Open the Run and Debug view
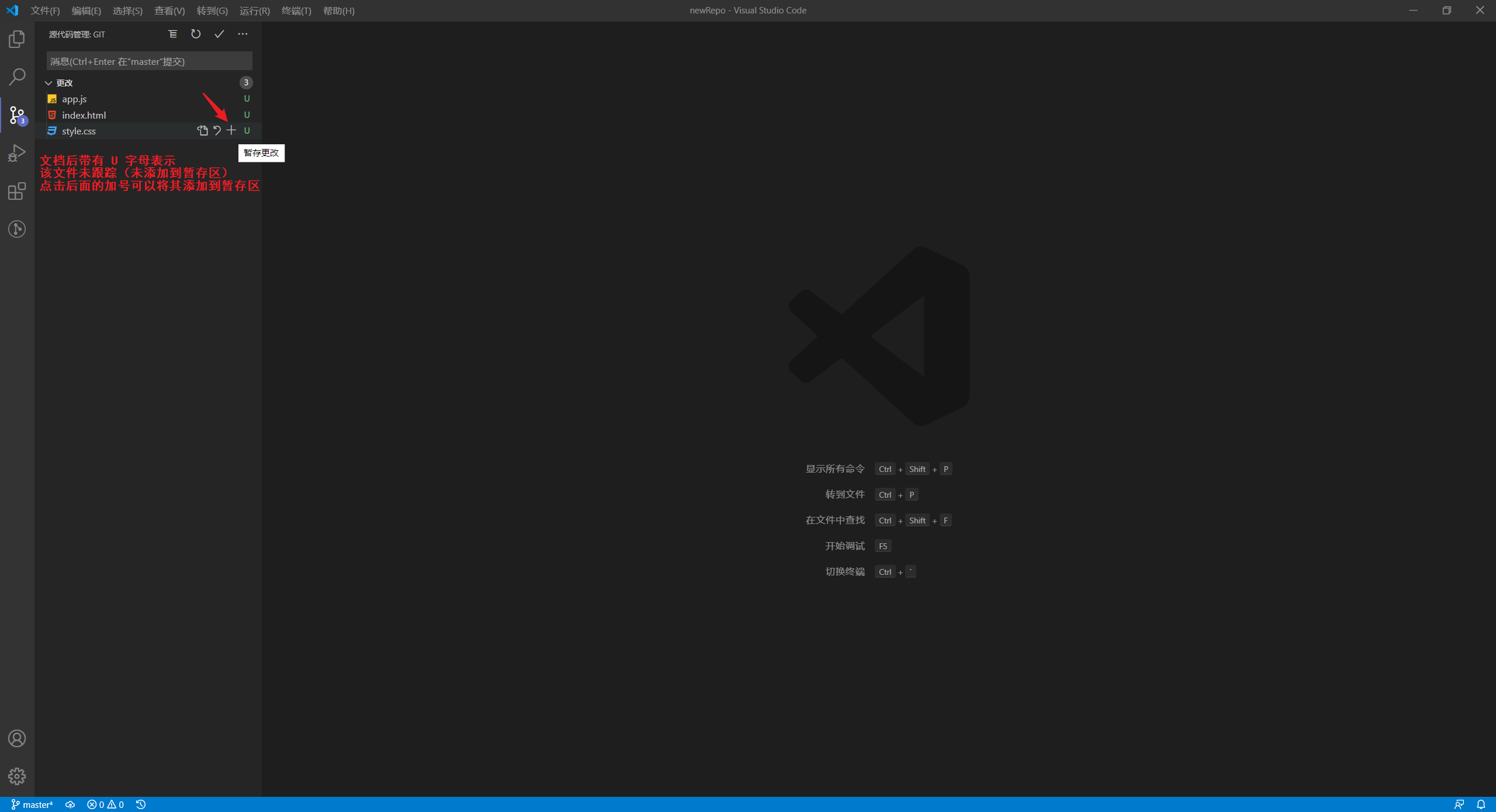Viewport: 1496px width, 812px height. pyautogui.click(x=17, y=153)
